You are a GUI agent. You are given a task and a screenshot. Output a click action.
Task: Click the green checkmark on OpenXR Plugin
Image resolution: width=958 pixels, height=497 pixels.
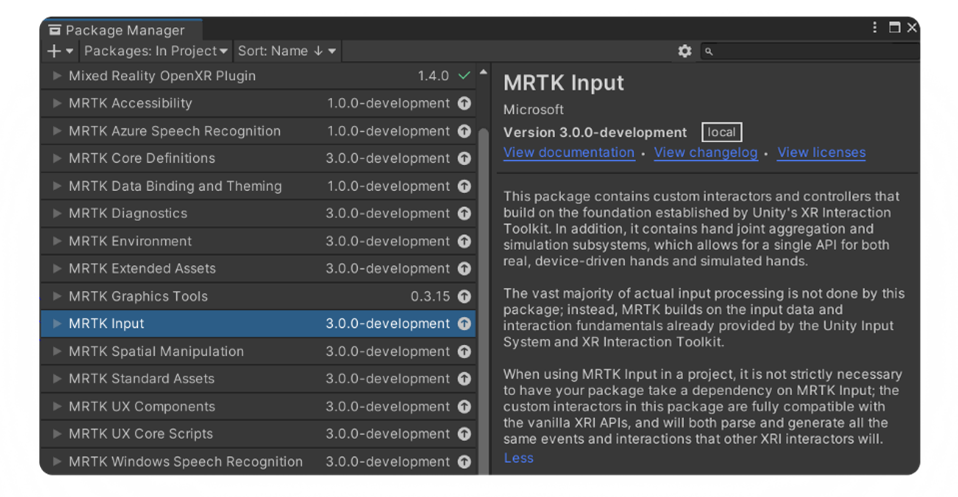(x=464, y=76)
